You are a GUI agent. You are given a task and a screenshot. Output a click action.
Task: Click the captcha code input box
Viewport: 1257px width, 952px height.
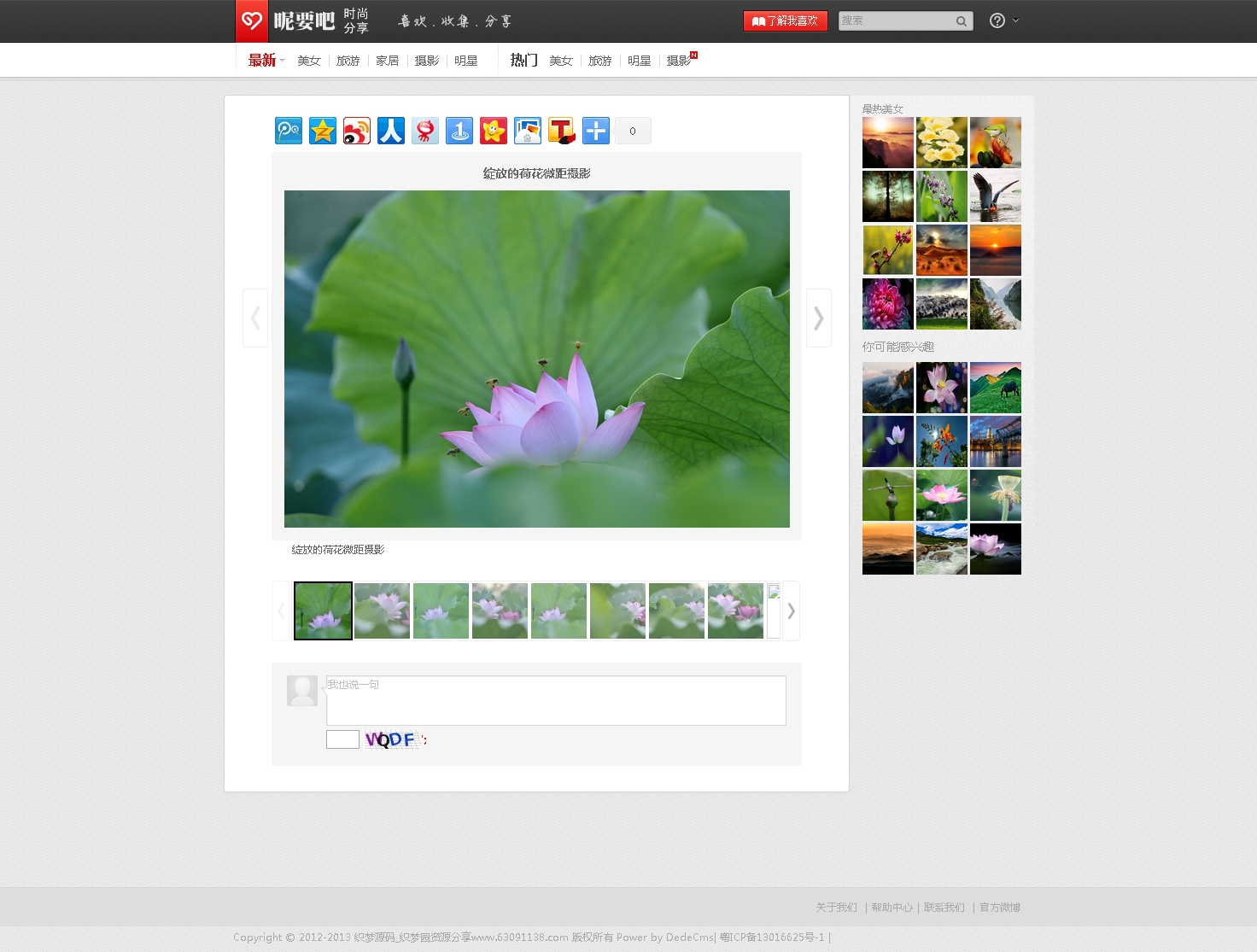click(342, 739)
